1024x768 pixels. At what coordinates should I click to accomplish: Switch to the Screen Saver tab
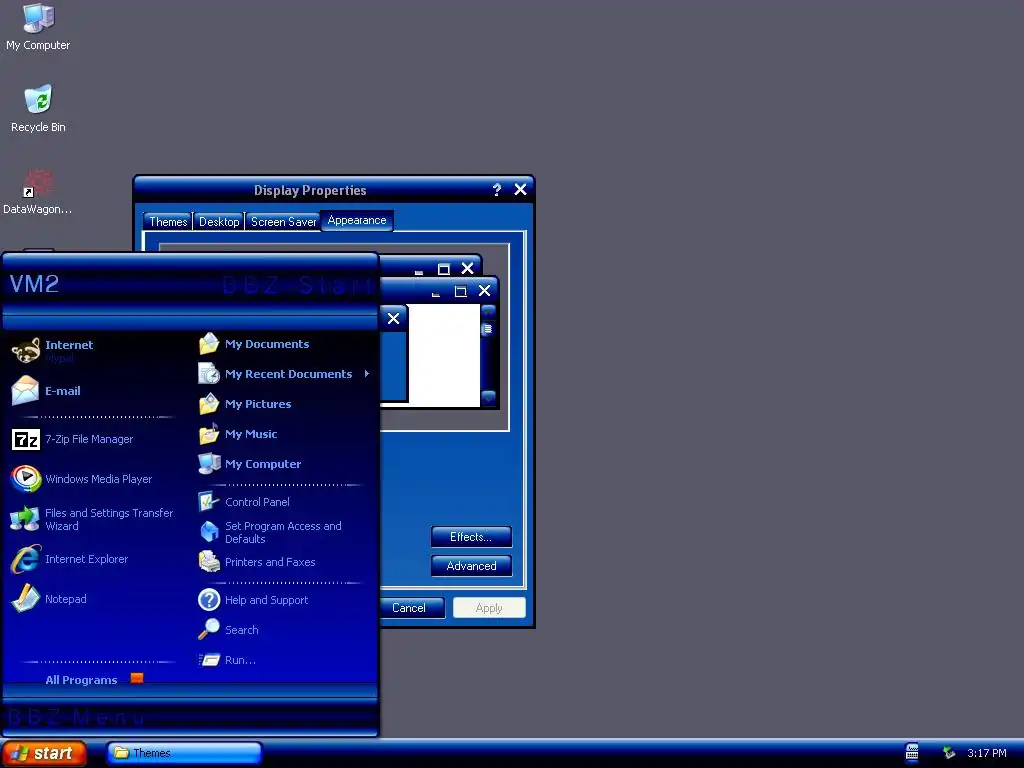(x=283, y=222)
